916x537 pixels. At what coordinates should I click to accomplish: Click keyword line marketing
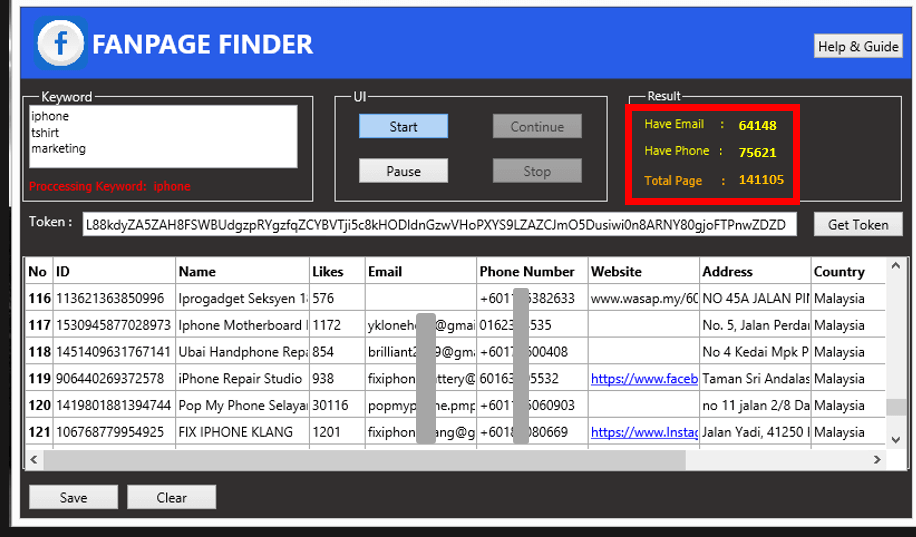[58, 148]
